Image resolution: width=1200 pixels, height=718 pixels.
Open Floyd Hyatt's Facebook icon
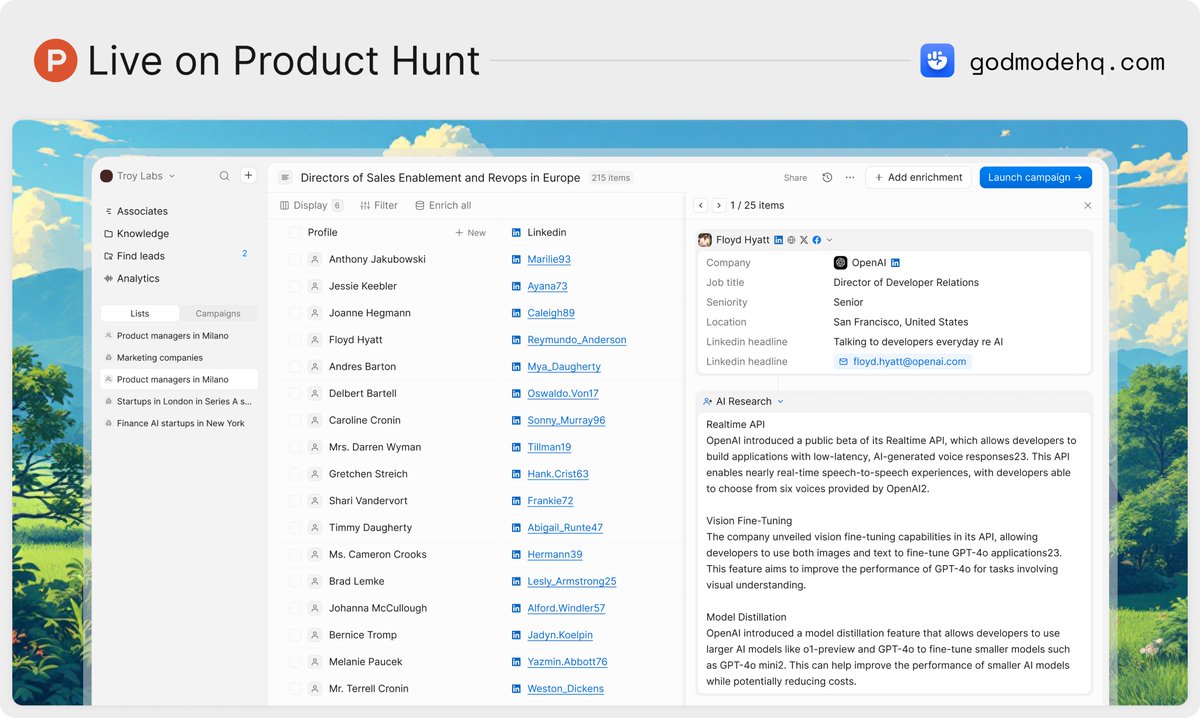(817, 240)
